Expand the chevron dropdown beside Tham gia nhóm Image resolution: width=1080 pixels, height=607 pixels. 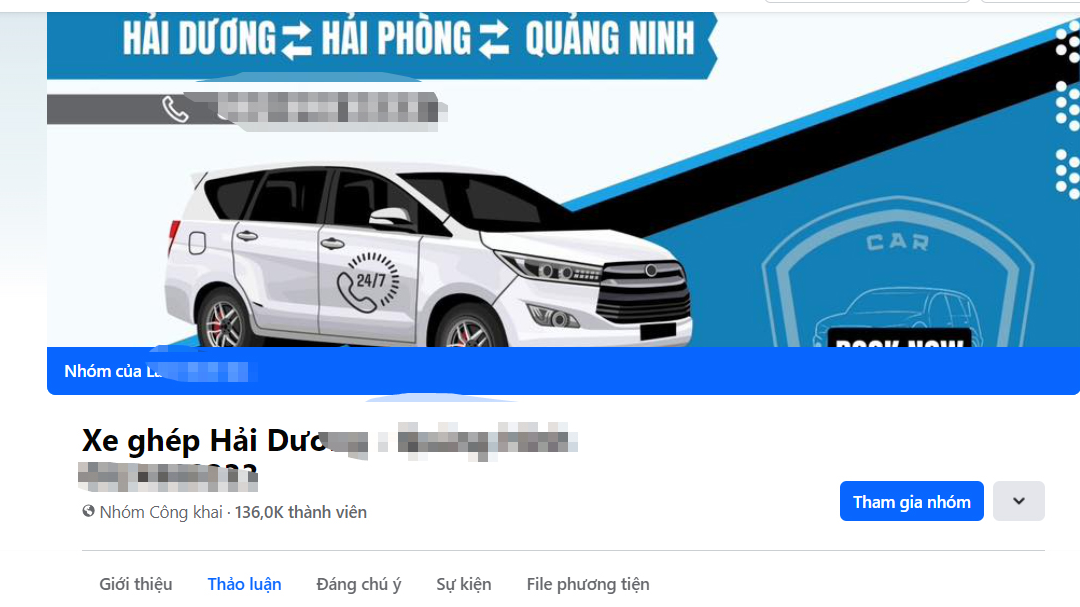point(1019,501)
